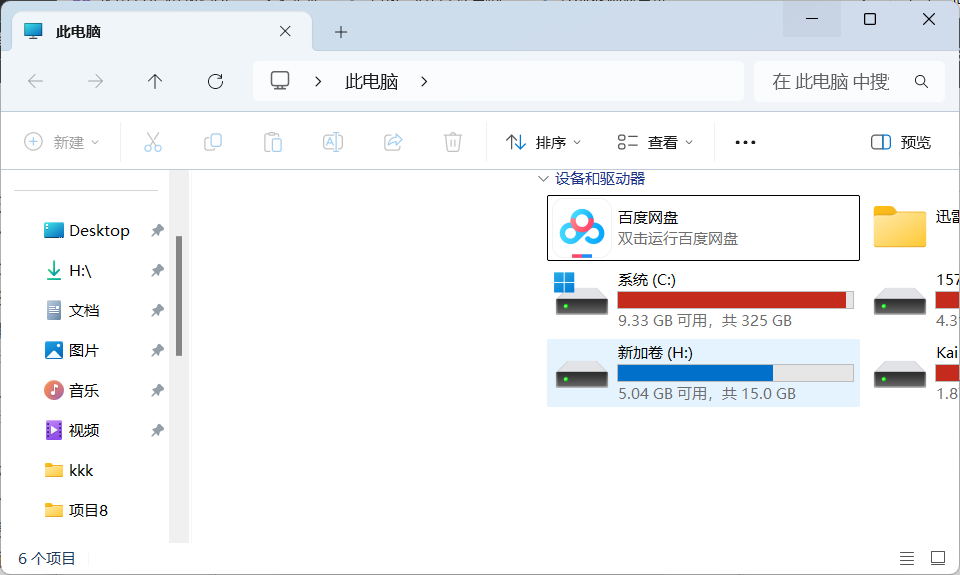The height and width of the screenshot is (575, 960).
Task: Open the kkk folder in sidebar
Action: point(69,470)
